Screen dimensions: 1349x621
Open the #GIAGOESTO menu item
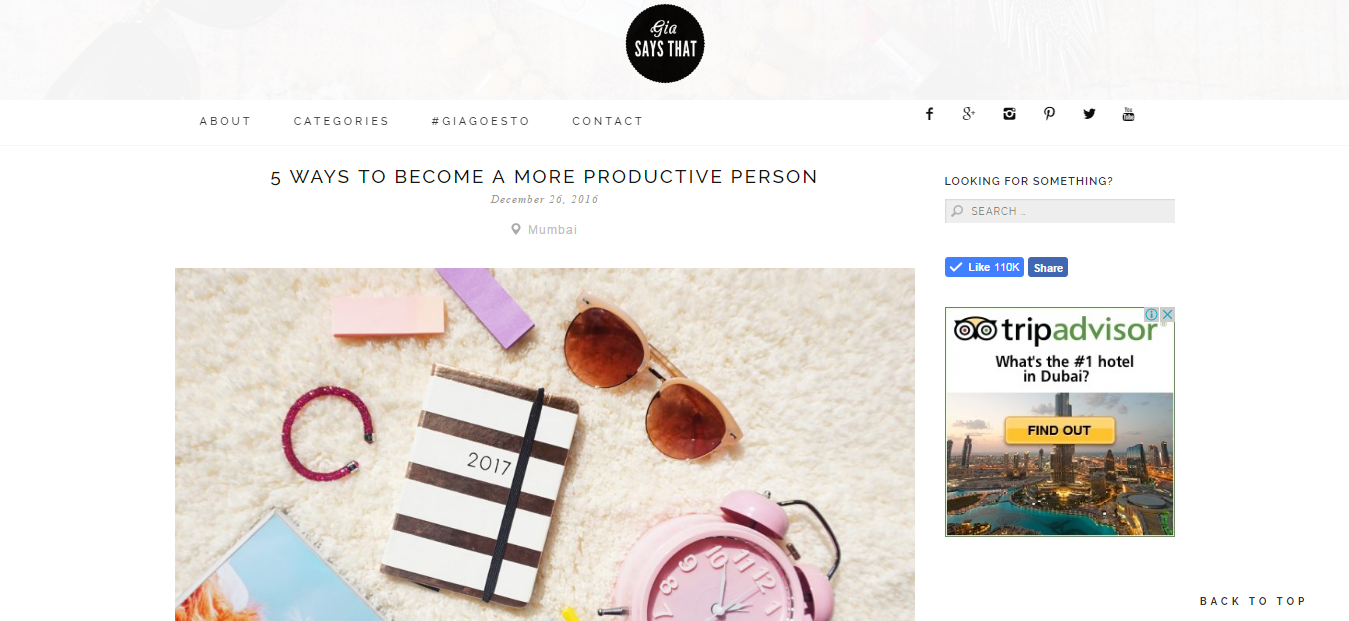[481, 121]
